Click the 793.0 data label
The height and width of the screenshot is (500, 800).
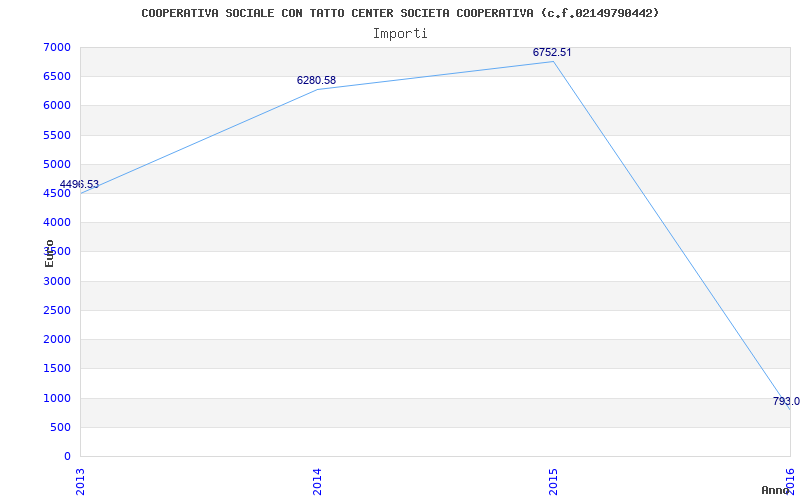click(786, 401)
